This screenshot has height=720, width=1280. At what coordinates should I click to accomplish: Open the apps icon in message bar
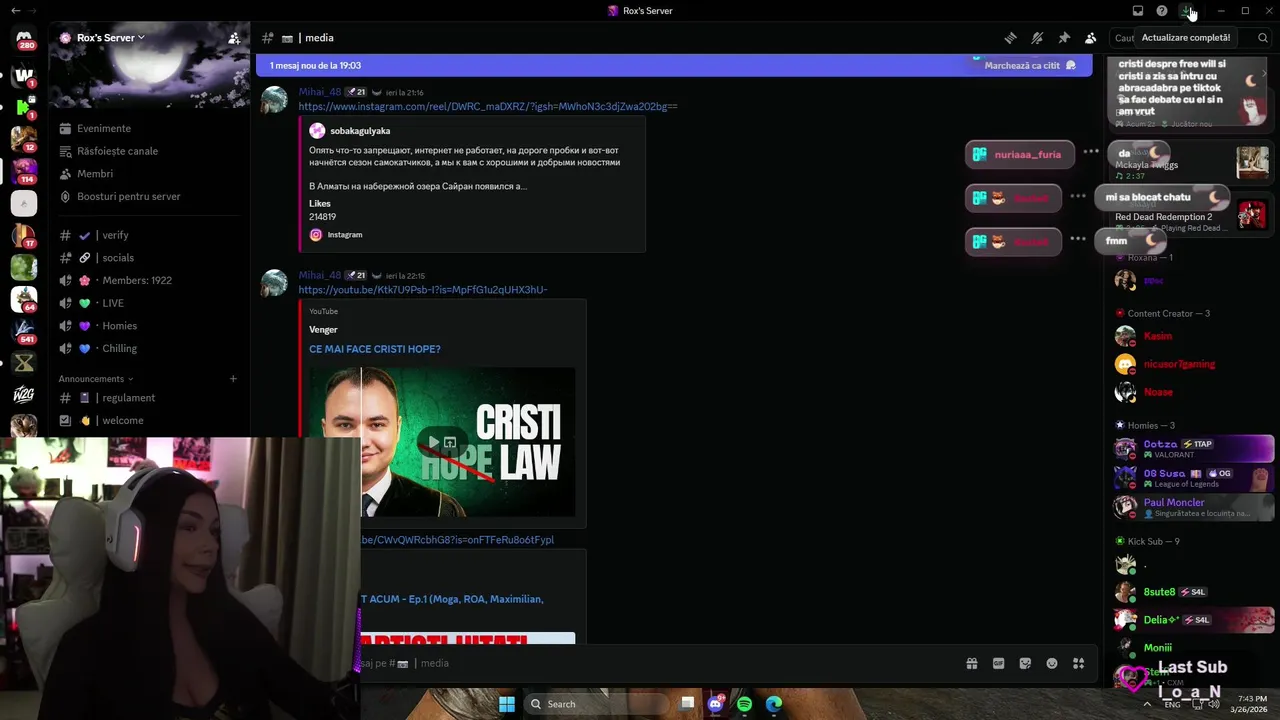click(x=1078, y=663)
